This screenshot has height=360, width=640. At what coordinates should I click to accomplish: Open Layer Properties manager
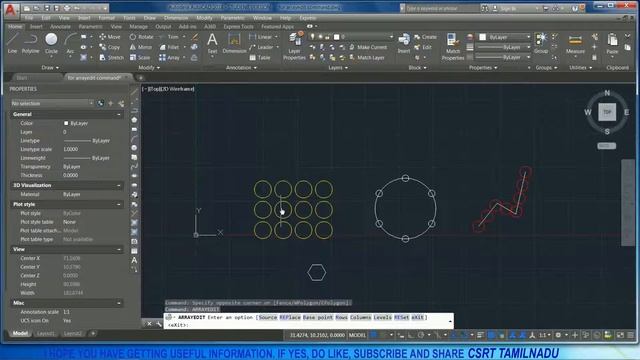[x=294, y=46]
